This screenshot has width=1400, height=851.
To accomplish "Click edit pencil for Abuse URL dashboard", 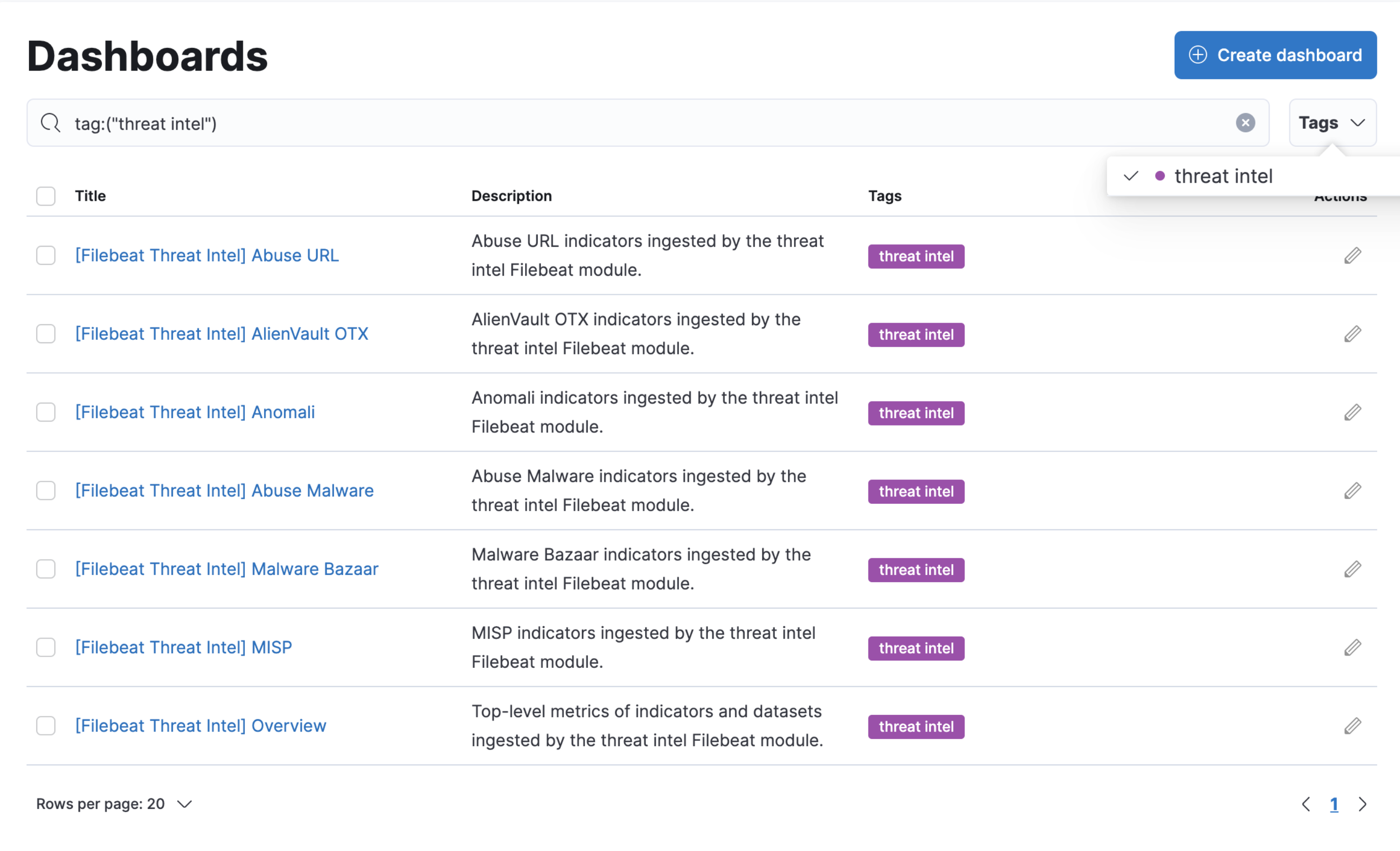I will click(1352, 256).
